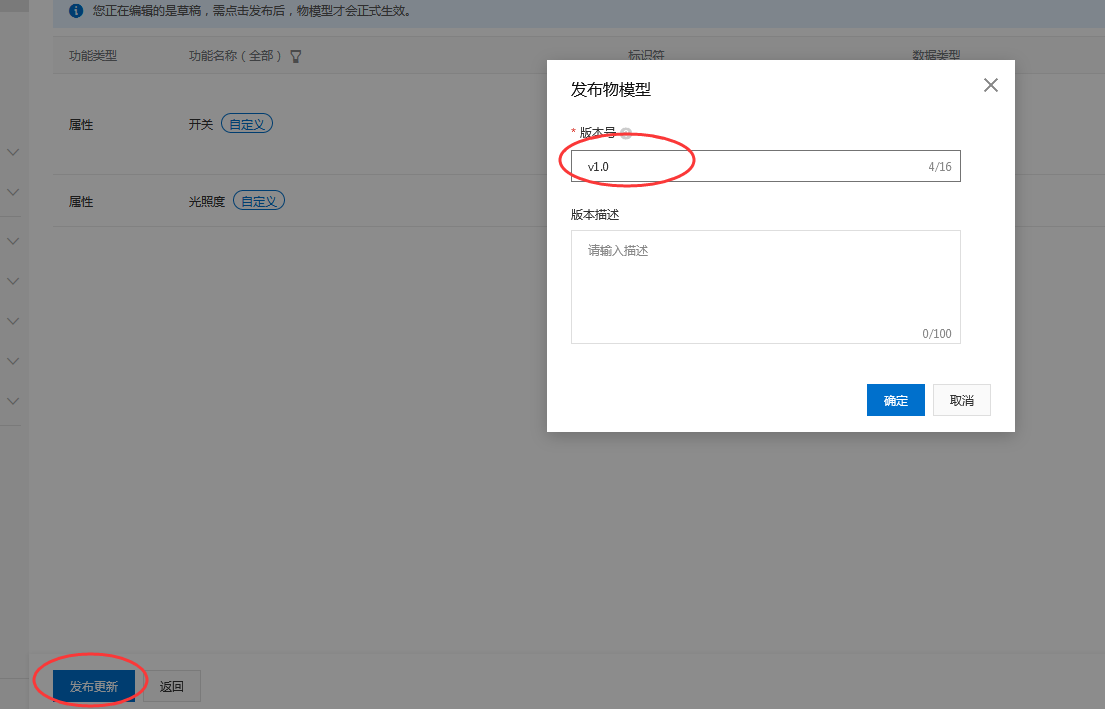The height and width of the screenshot is (709, 1105).
Task: Click the 自定义 tag next to 开关
Action: point(246,123)
